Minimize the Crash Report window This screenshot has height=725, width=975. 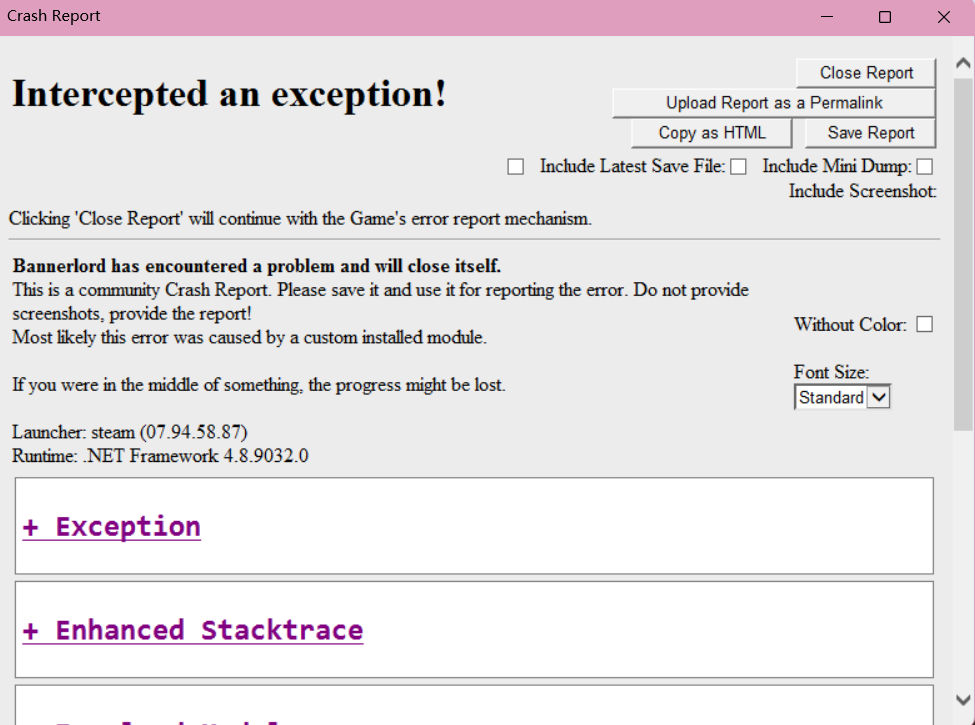click(826, 17)
